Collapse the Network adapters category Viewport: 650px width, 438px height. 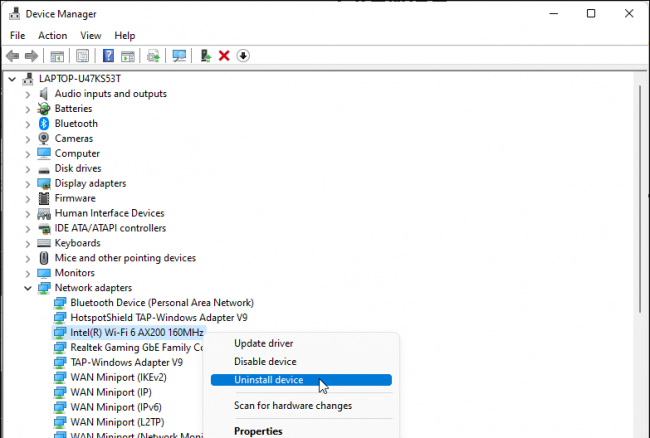click(27, 288)
